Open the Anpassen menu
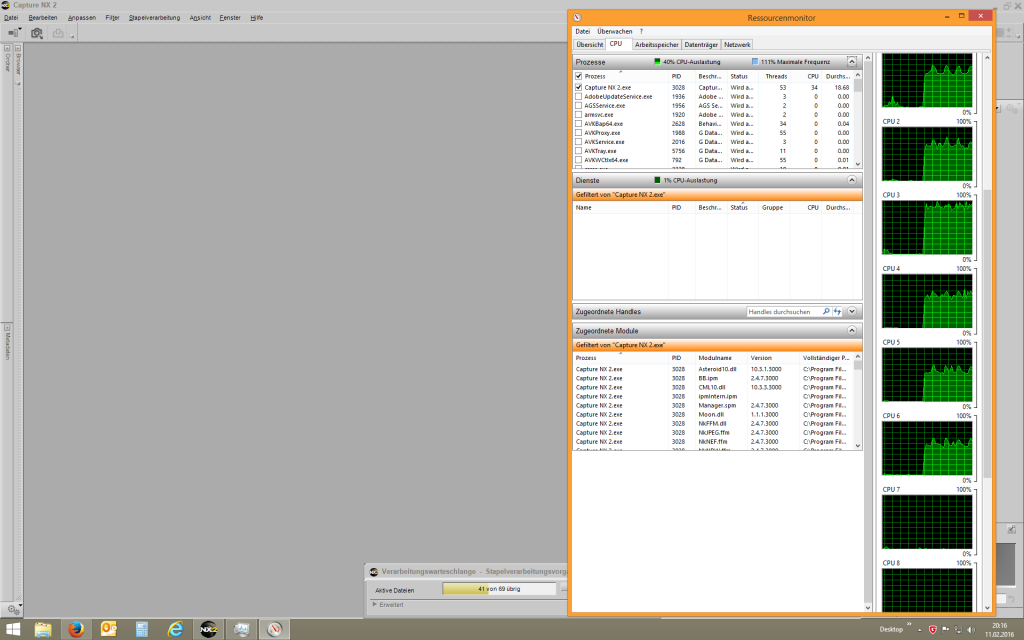1024x640 pixels. tap(82, 18)
